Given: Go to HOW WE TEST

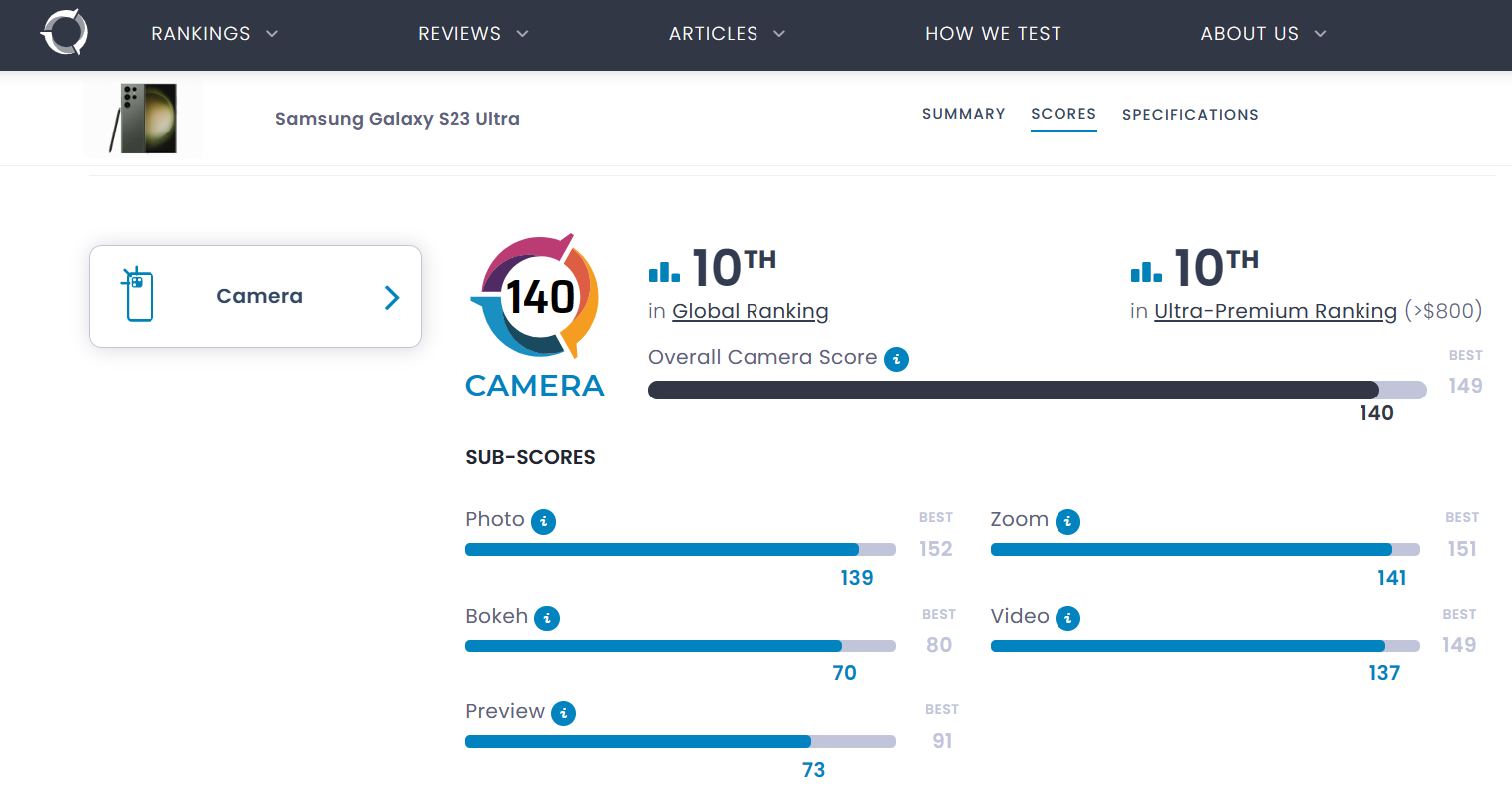Looking at the screenshot, I should tap(993, 34).
